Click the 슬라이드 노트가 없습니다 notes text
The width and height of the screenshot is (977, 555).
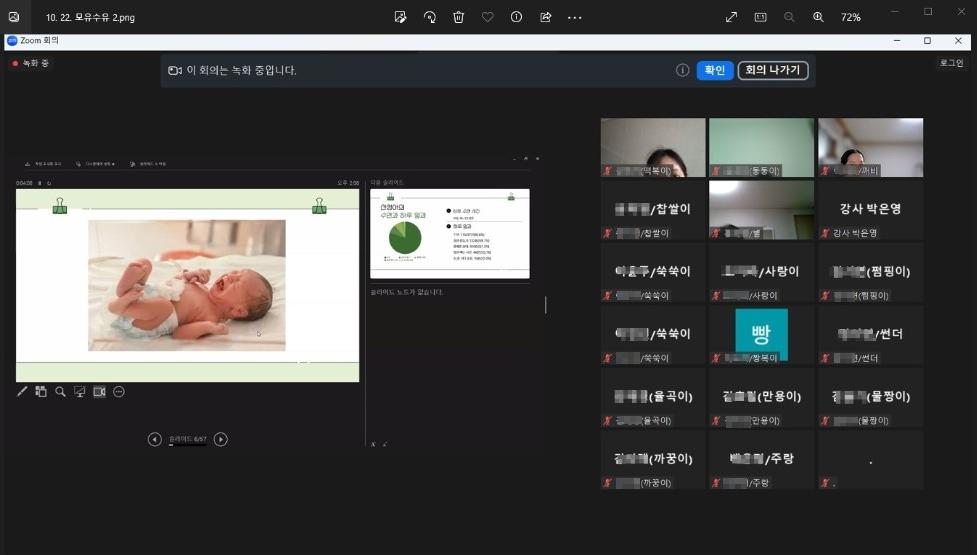tap(407, 292)
